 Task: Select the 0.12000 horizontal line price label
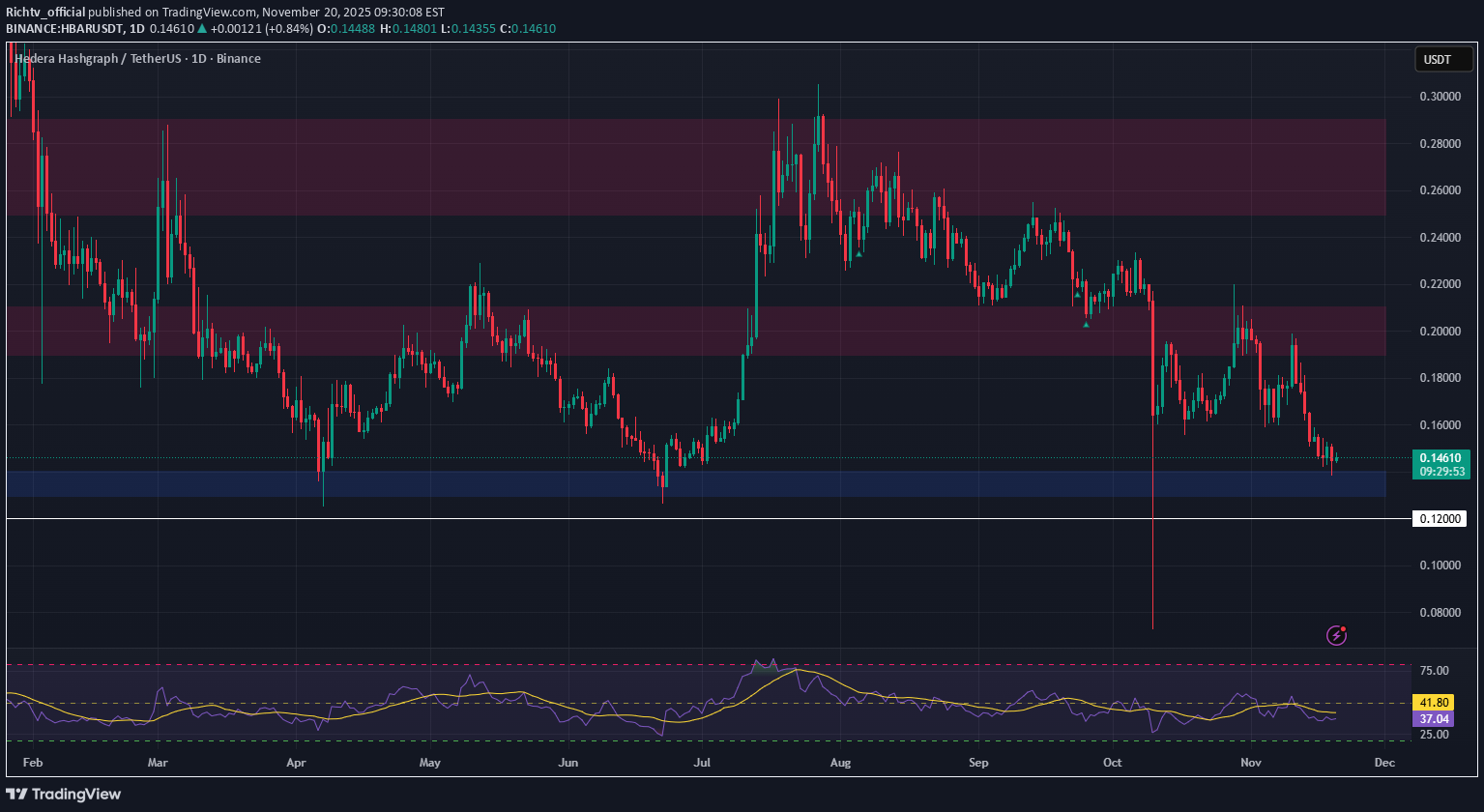pyautogui.click(x=1440, y=519)
